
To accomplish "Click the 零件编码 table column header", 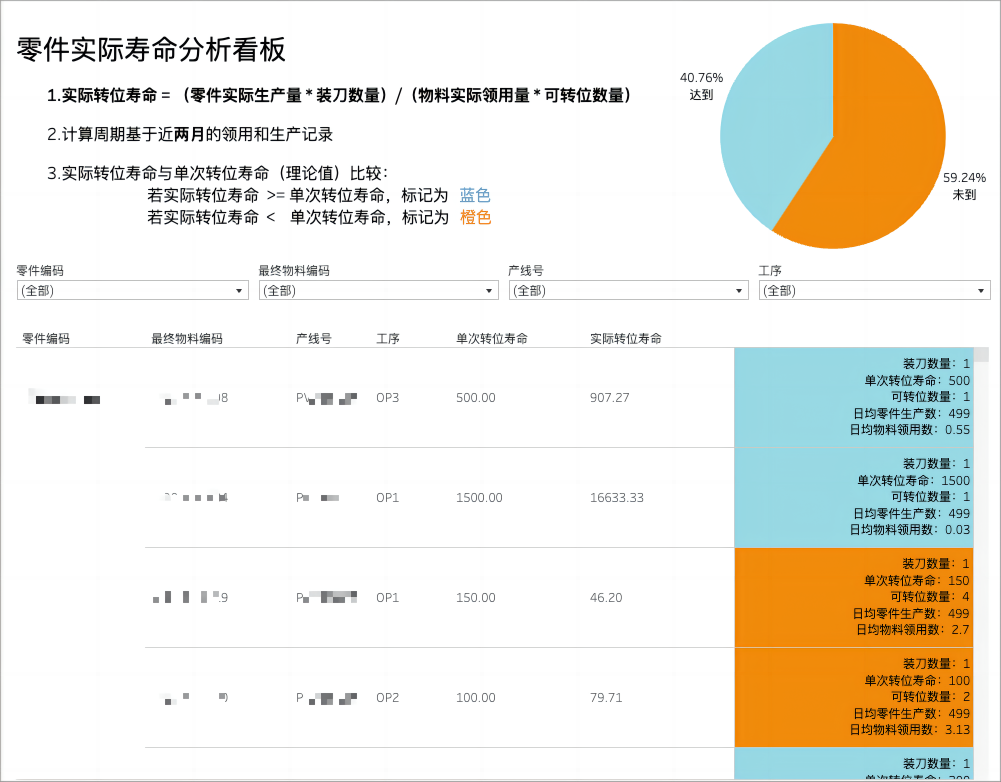I will [x=46, y=339].
